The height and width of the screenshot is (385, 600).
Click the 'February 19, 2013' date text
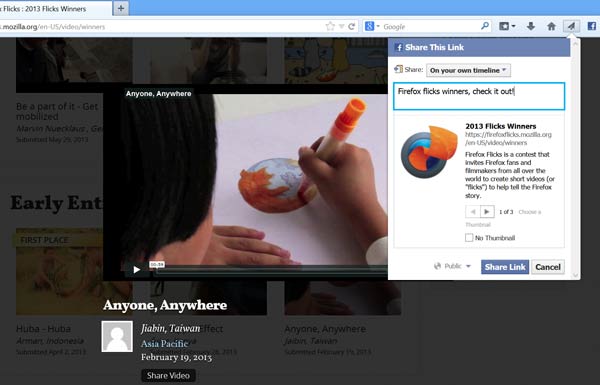[176, 357]
